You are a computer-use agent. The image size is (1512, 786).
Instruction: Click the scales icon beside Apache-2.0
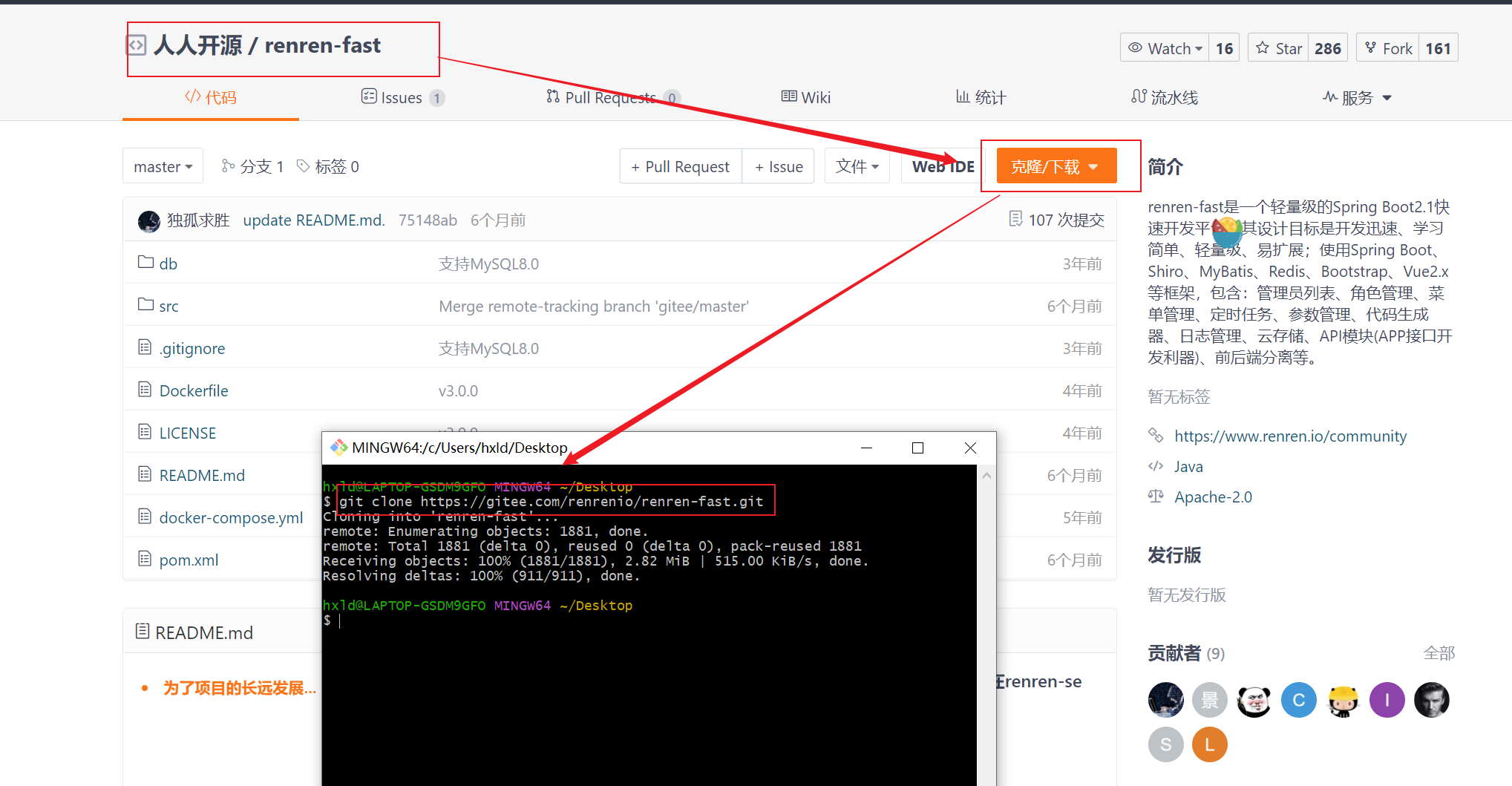[1156, 496]
